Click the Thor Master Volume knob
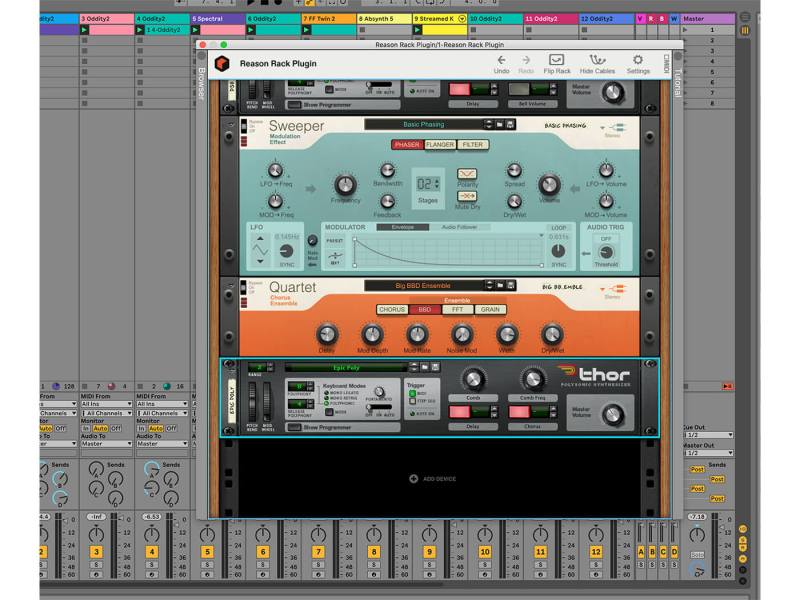 point(612,415)
